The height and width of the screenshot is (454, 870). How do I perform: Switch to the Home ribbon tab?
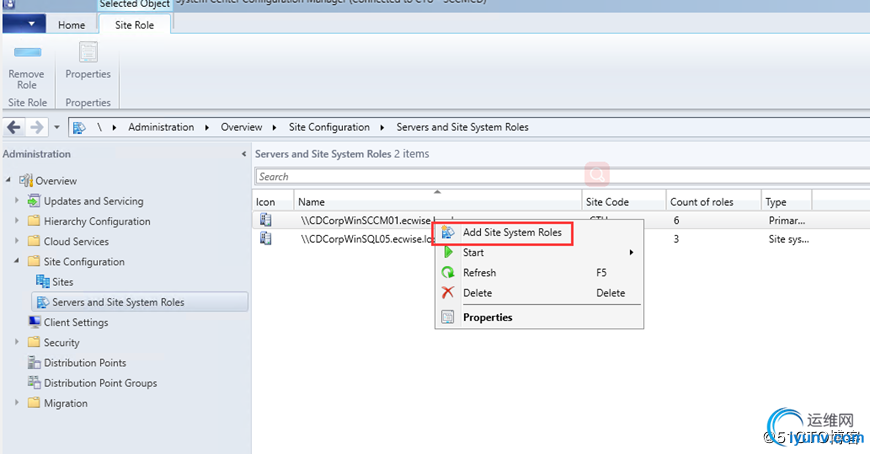72,25
